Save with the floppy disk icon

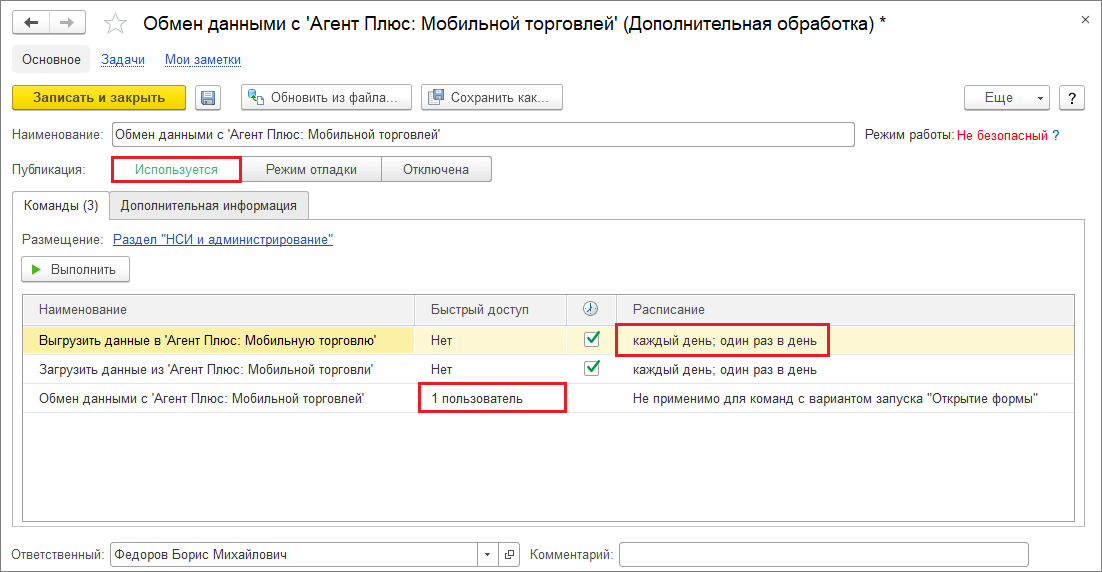pos(208,98)
